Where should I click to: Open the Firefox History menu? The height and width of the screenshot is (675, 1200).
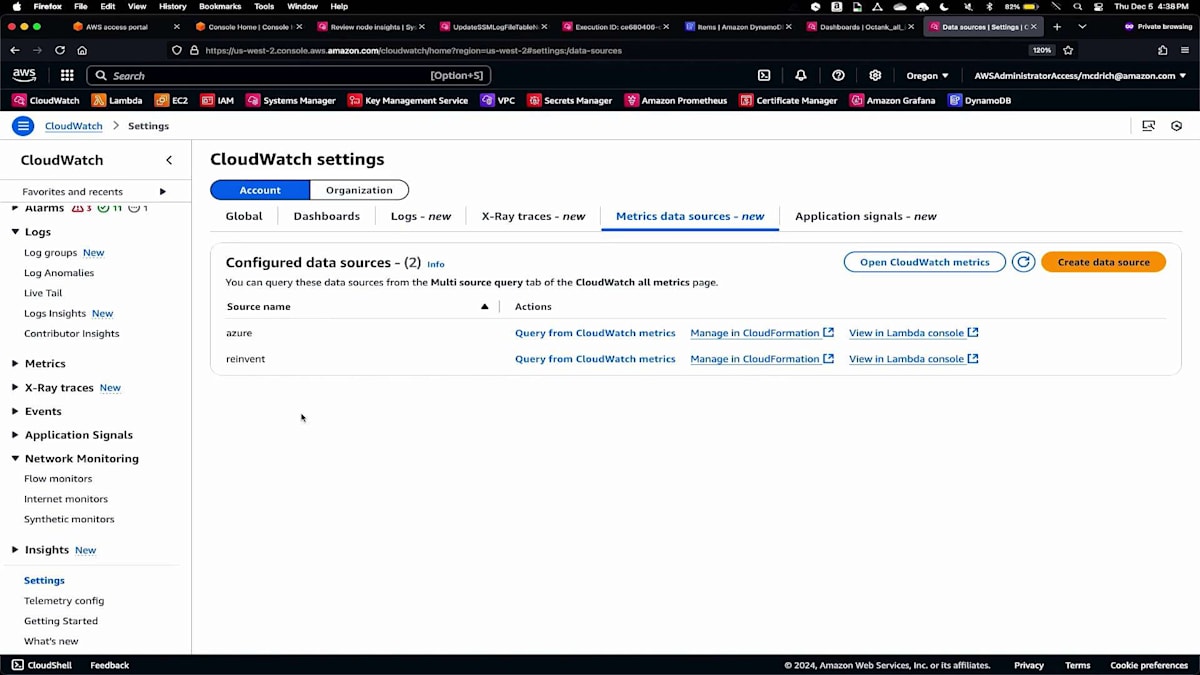(x=172, y=6)
